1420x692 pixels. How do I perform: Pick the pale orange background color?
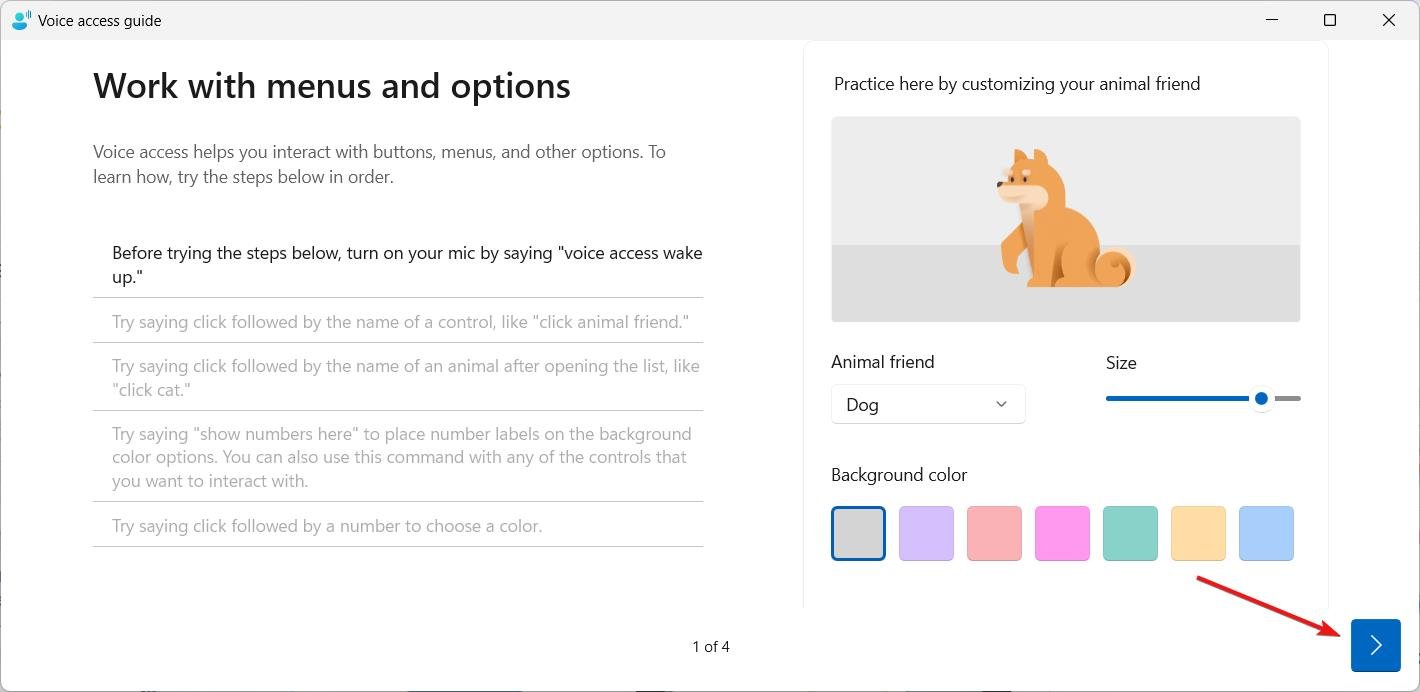click(1198, 533)
